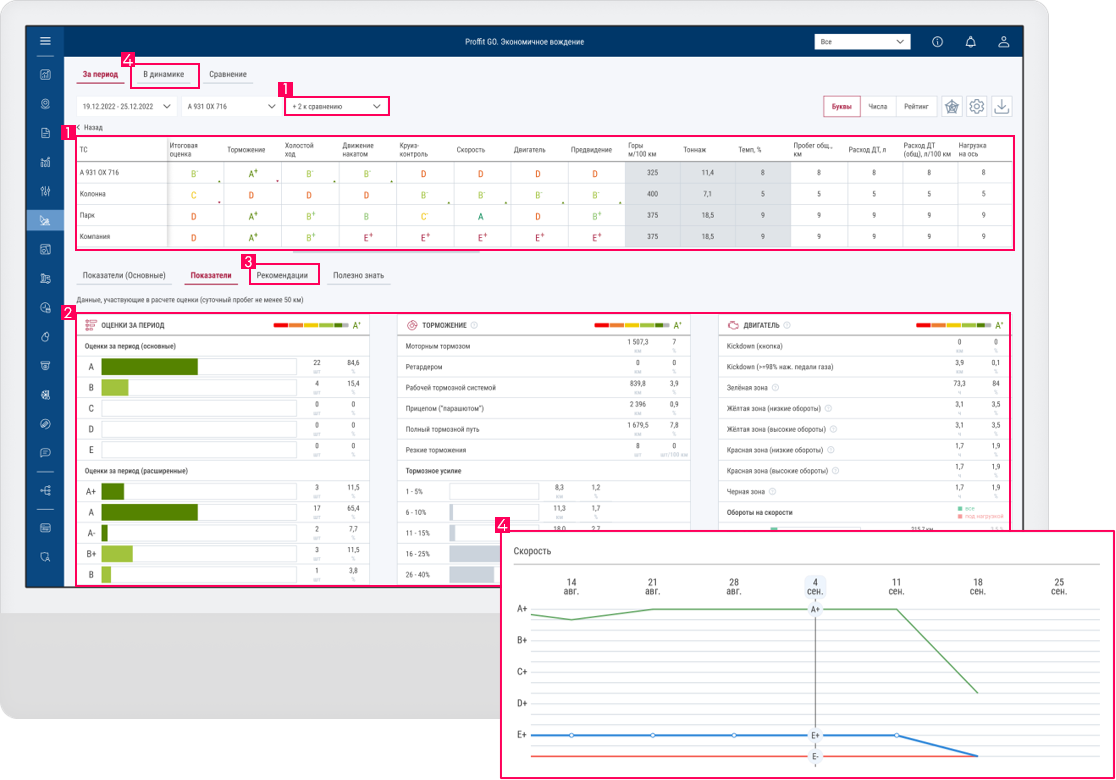Go back via the Назад link
The width and height of the screenshot is (1116, 780).
pos(89,127)
